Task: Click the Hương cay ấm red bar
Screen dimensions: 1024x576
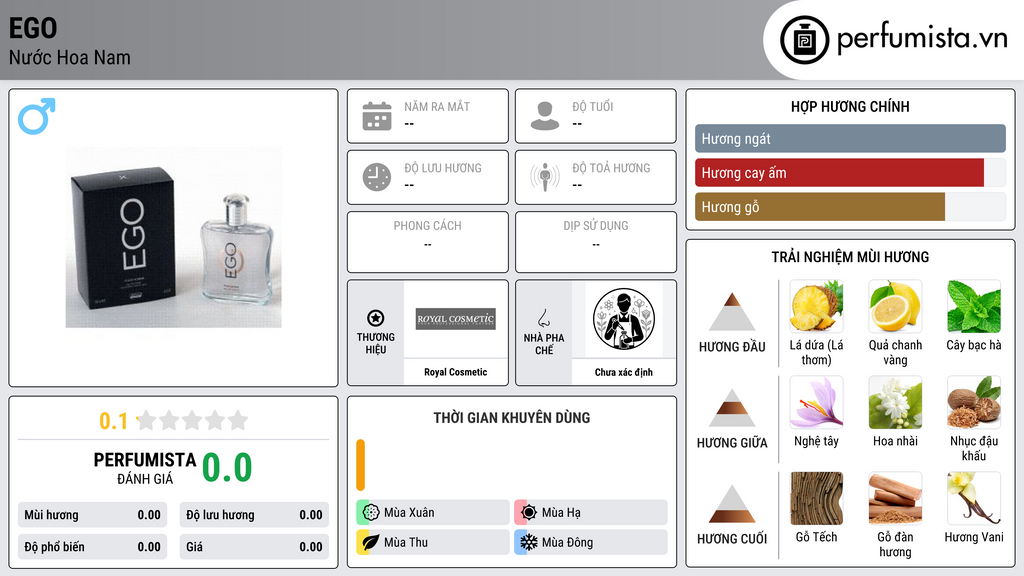Action: (839, 173)
